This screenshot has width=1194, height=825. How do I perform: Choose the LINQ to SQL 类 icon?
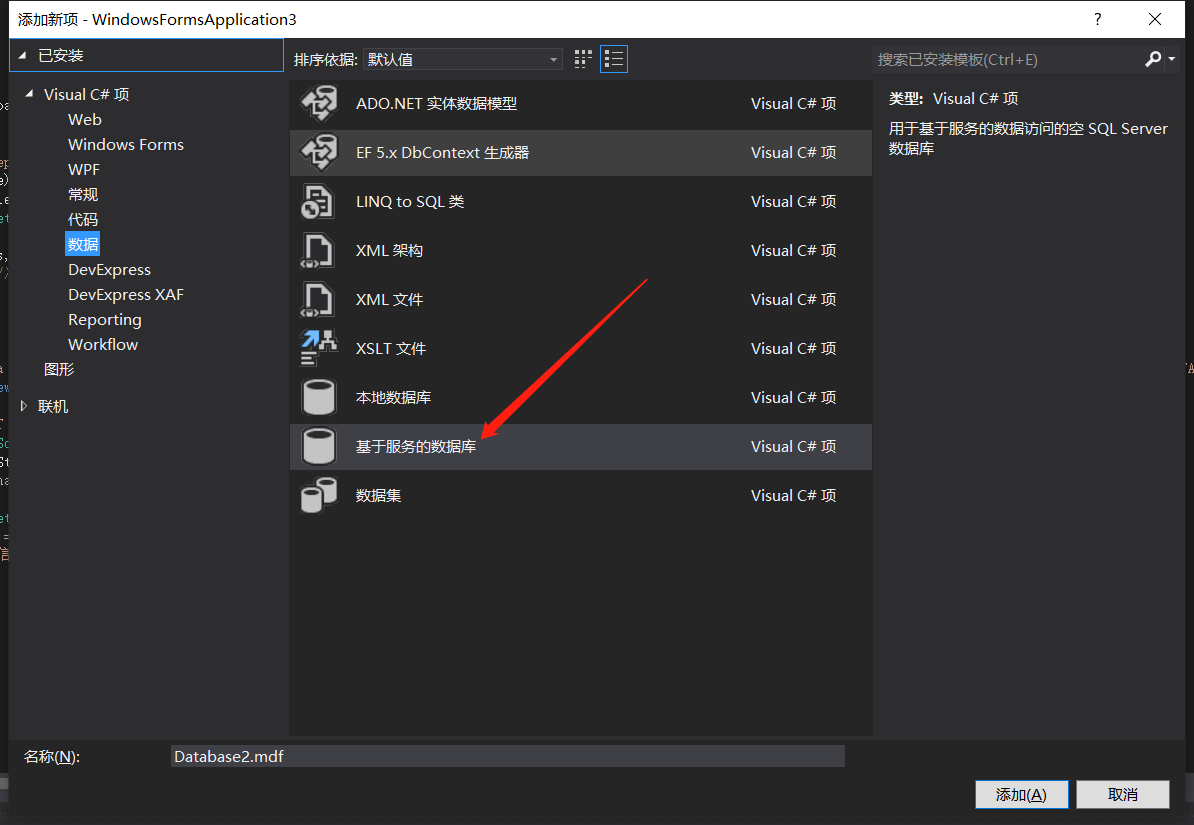pyautogui.click(x=319, y=202)
